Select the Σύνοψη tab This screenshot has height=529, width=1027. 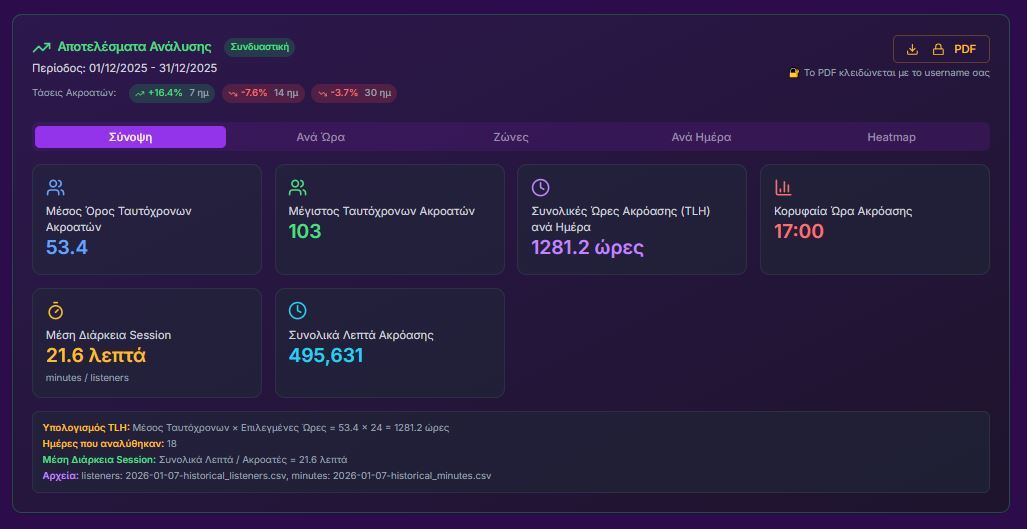130,137
